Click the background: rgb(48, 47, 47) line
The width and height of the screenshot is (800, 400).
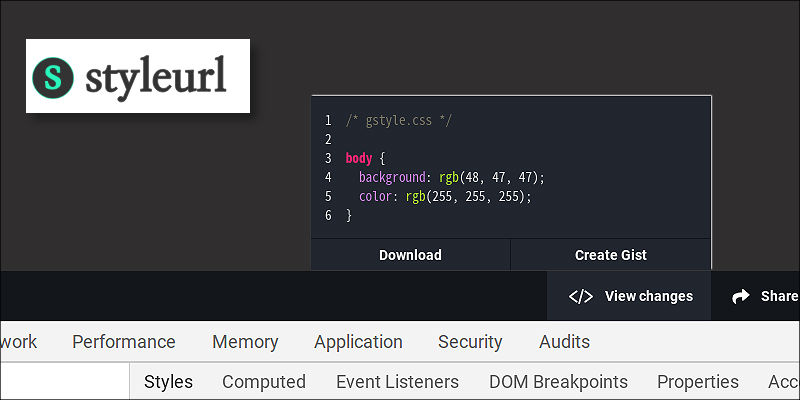pos(452,178)
